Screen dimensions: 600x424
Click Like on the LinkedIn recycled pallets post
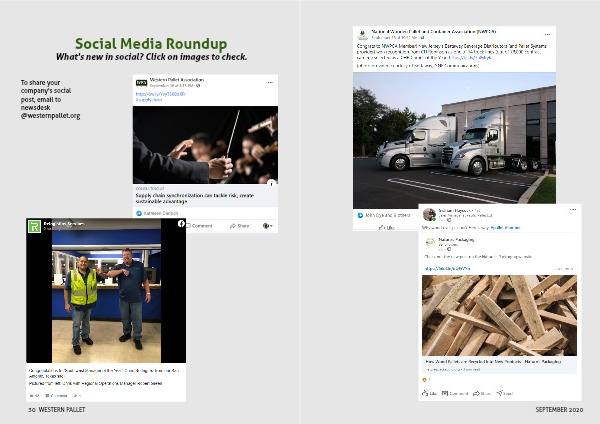[x=429, y=393]
